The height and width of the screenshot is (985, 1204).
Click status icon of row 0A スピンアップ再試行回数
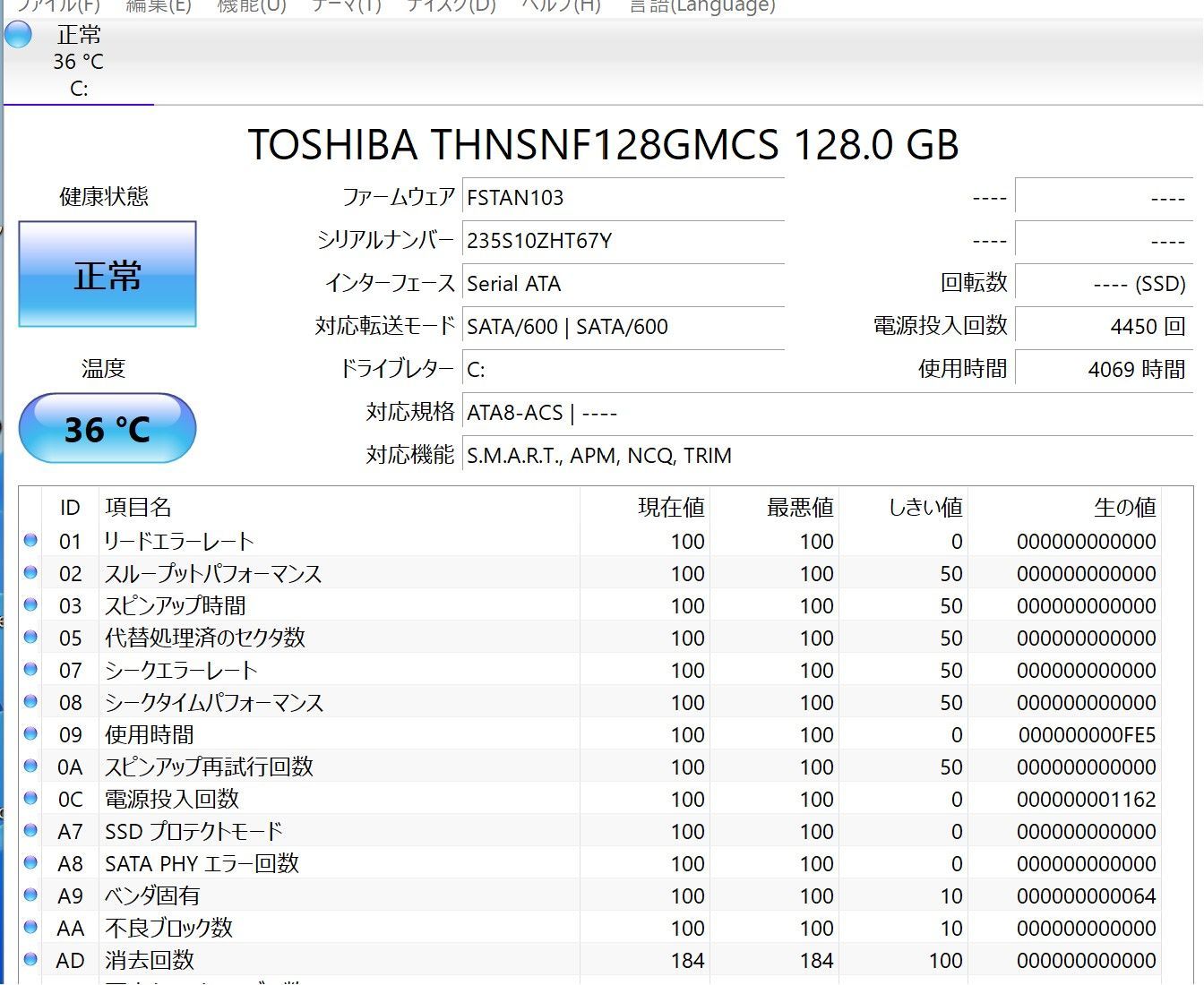tap(30, 766)
